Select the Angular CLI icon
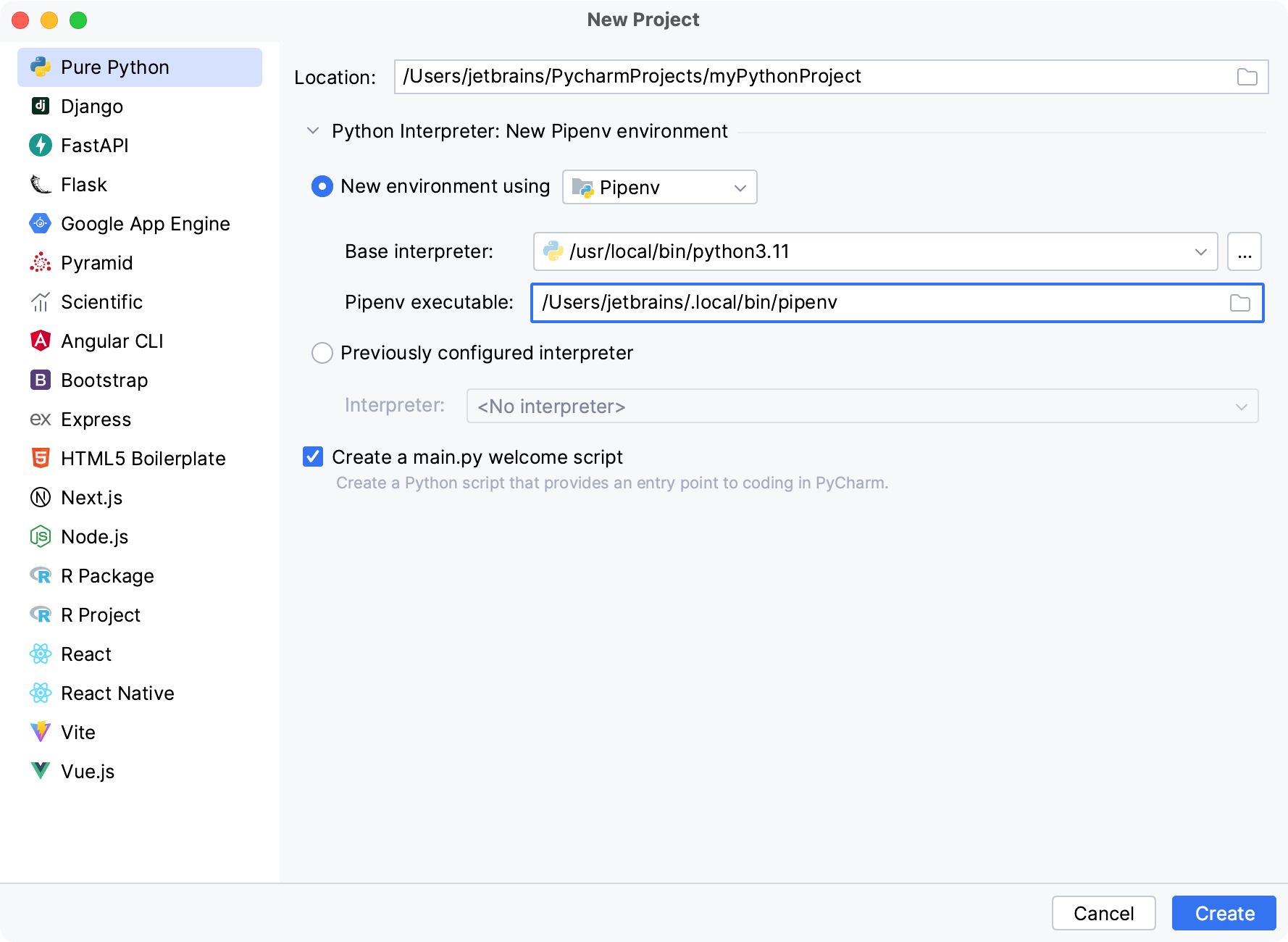 (41, 341)
